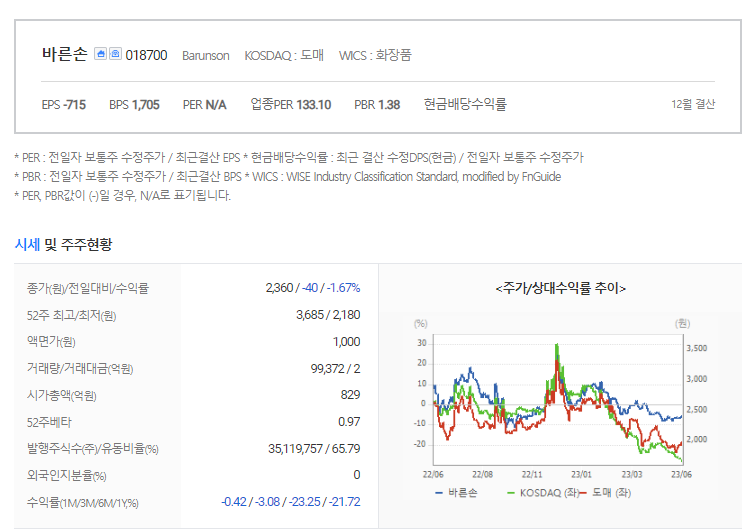Image resolution: width=744 pixels, height=532 pixels.
Task: Click the 시가총액(억원) row label
Action: click(x=62, y=395)
